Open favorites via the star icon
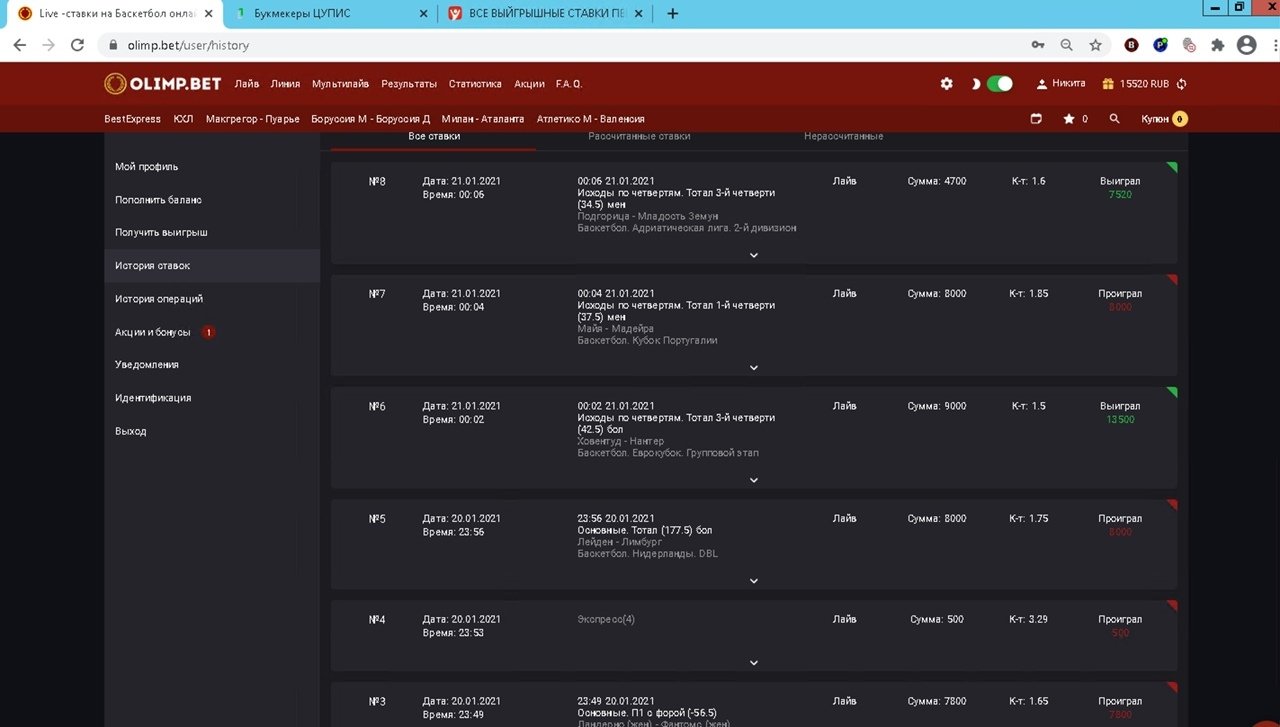Viewport: 1280px width, 727px height. coord(1069,119)
